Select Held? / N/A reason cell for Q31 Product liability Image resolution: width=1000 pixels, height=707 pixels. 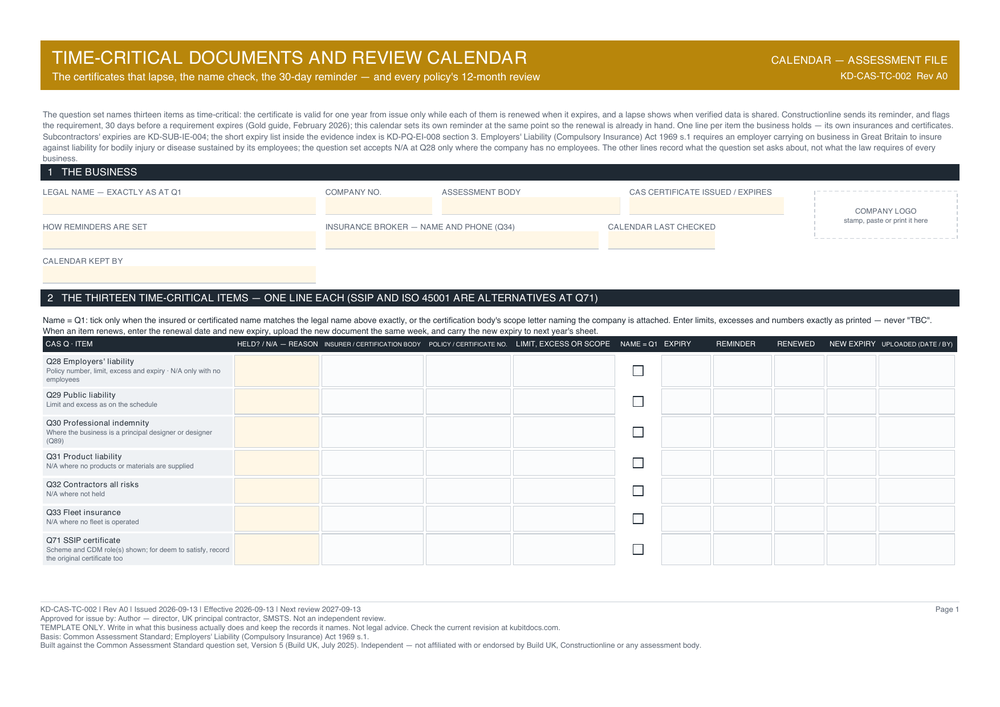[277, 463]
